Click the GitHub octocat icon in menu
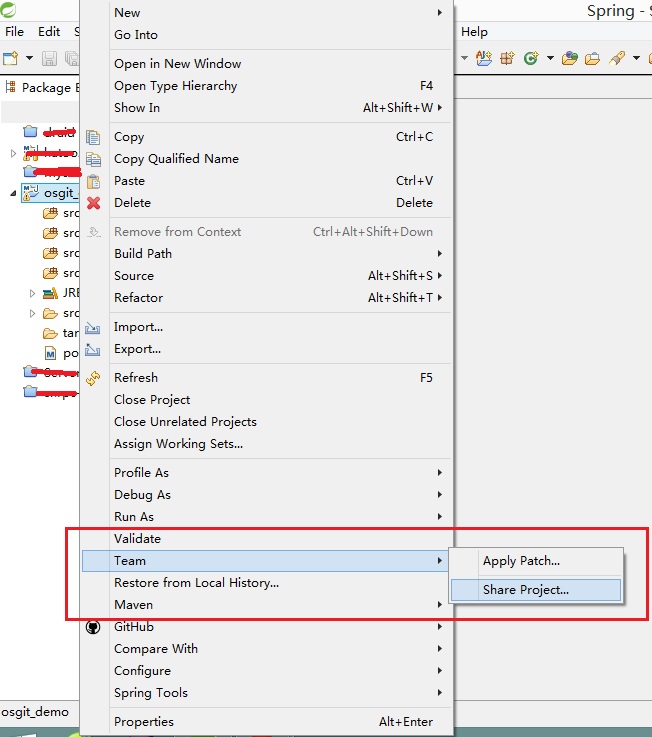The image size is (652, 737). 94,627
